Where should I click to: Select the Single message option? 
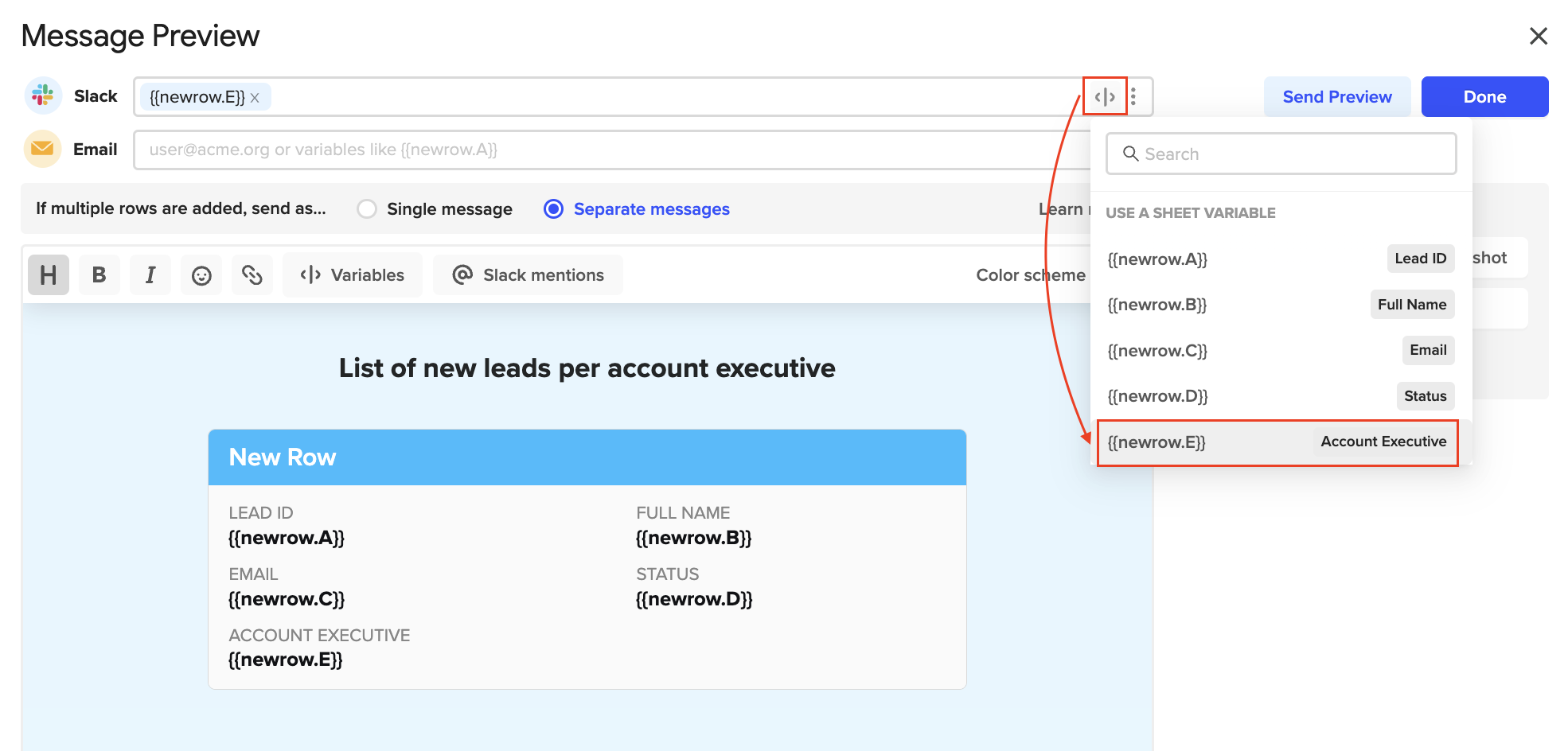coord(435,209)
